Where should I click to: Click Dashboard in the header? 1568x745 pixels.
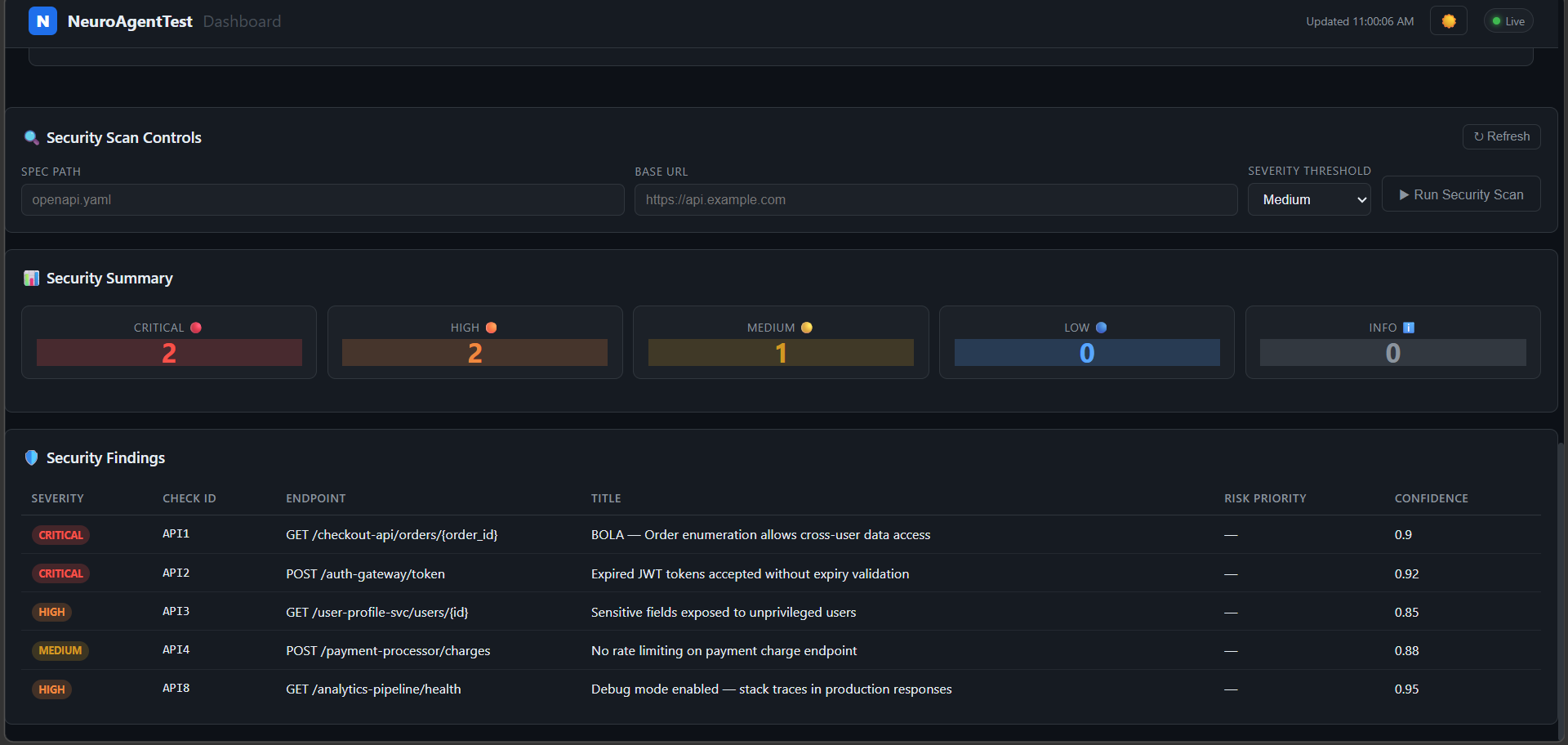point(242,21)
